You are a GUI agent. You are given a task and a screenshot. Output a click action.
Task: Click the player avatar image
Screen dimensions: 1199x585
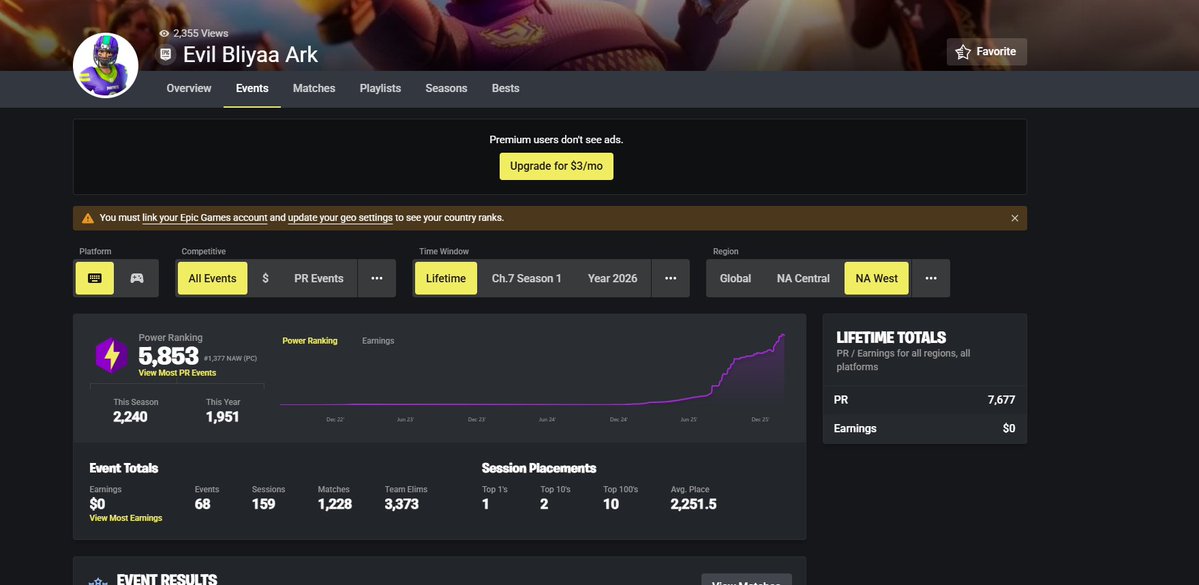pyautogui.click(x=106, y=66)
